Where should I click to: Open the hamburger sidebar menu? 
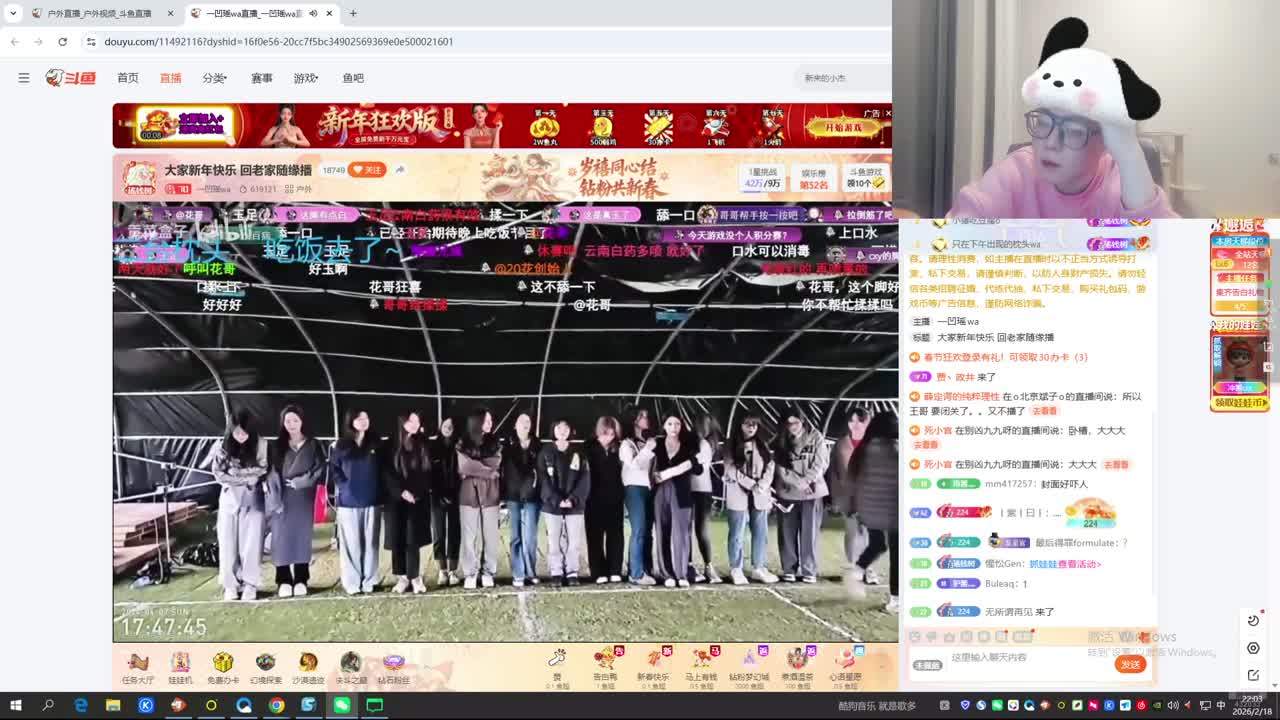tap(24, 78)
